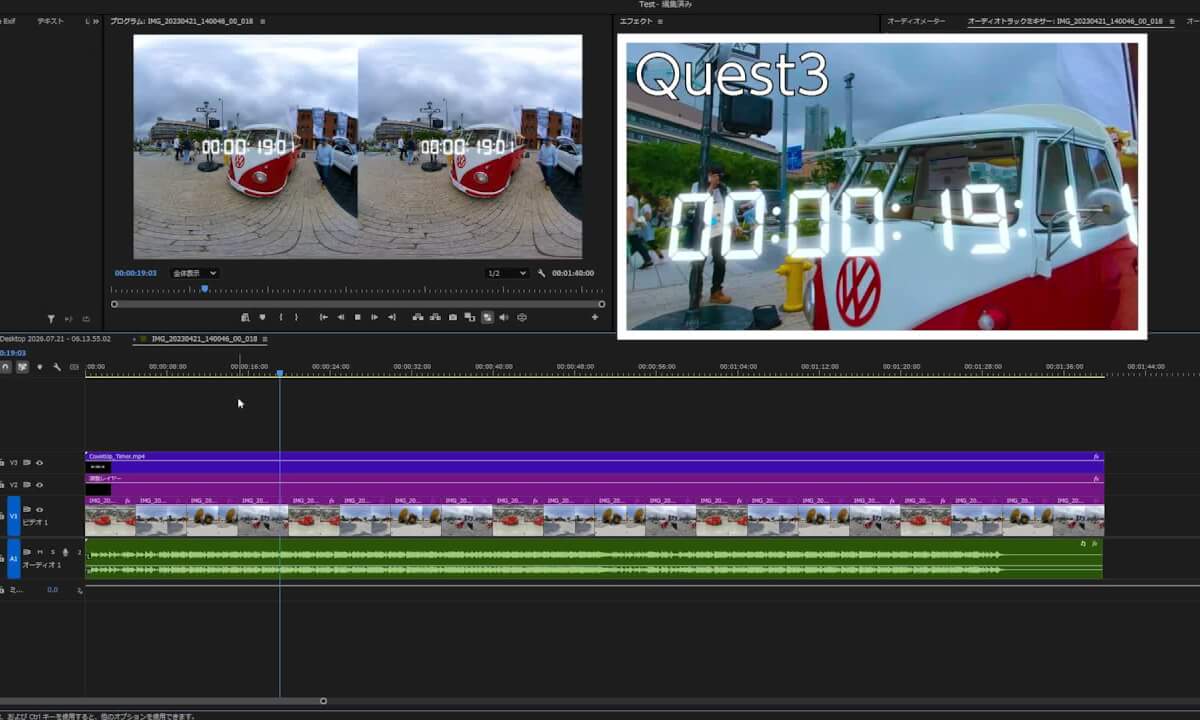Viewport: 1200px width, 720px height.
Task: Click the Lift icon in Program monitor
Action: point(418,317)
